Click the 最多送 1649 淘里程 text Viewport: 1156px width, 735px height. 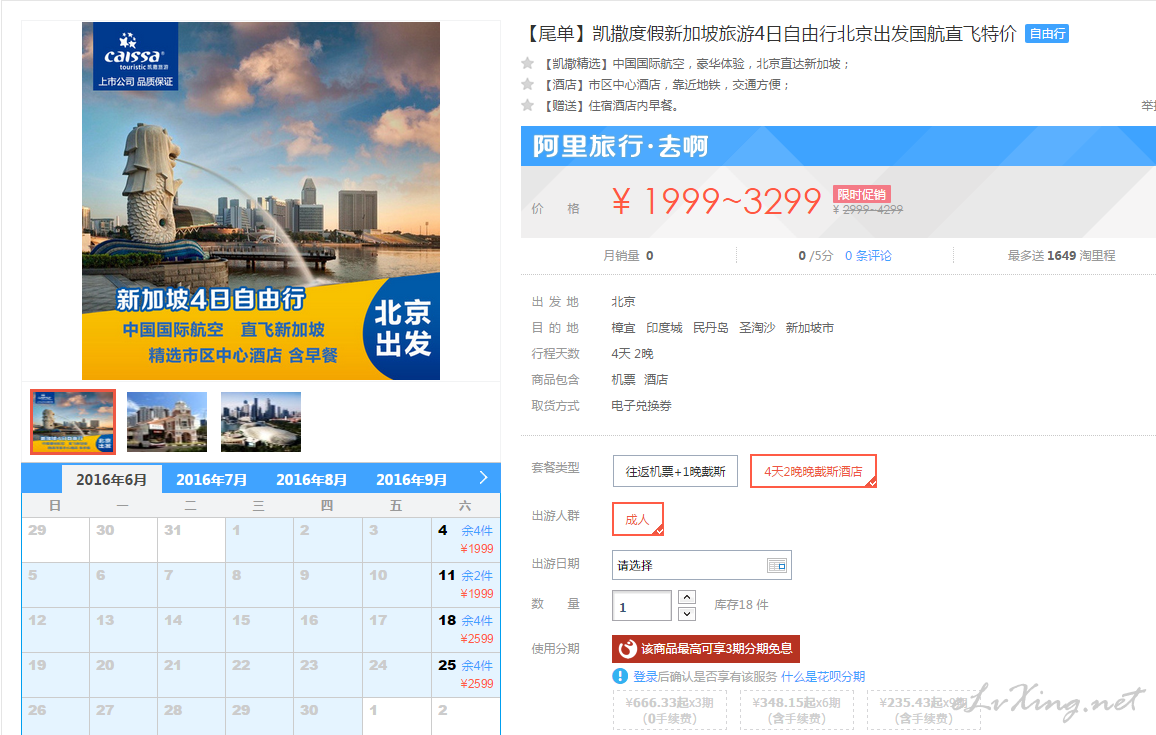pos(1061,256)
